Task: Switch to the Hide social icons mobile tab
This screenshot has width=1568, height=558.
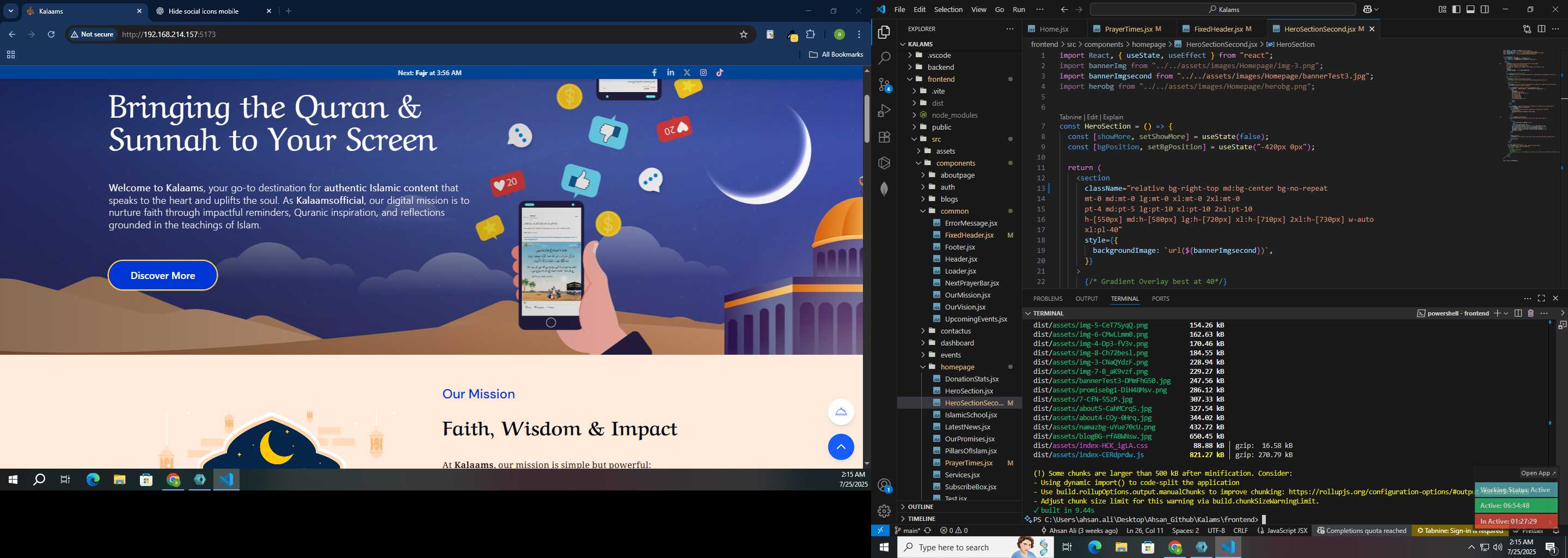Action: [213, 11]
